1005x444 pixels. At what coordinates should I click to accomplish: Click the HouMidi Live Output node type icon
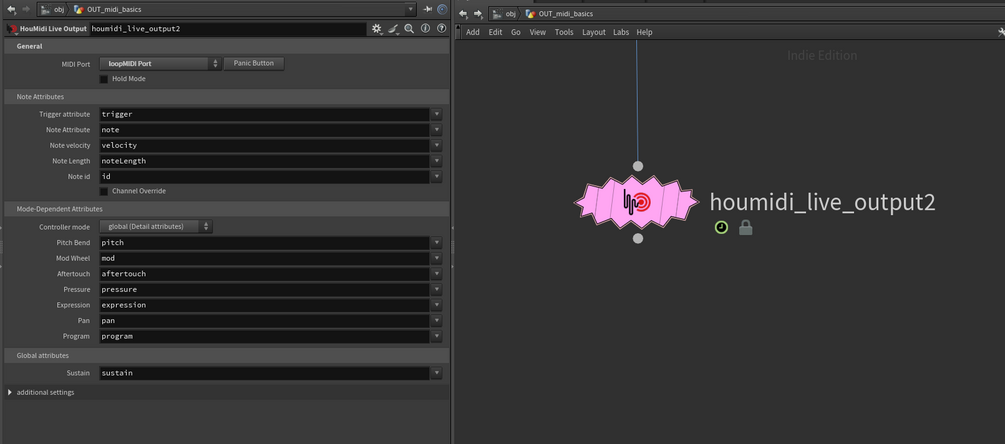[12, 29]
